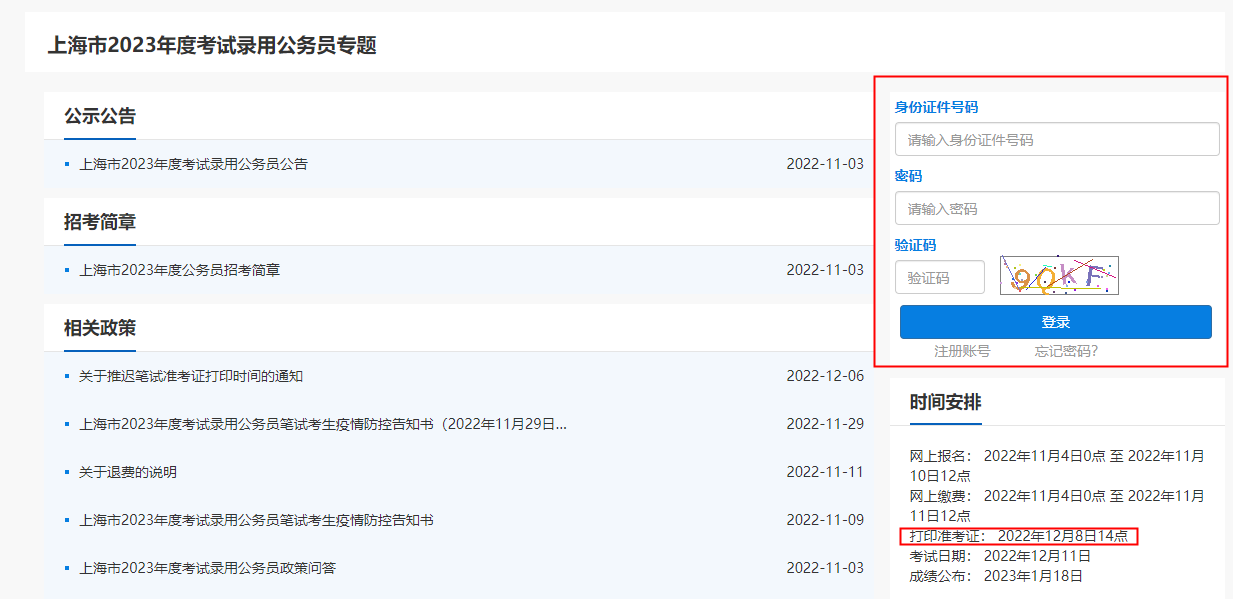Open the 上海市2023年度公务员招考简章 link
Screen dimensions: 1233x599
click(x=179, y=270)
